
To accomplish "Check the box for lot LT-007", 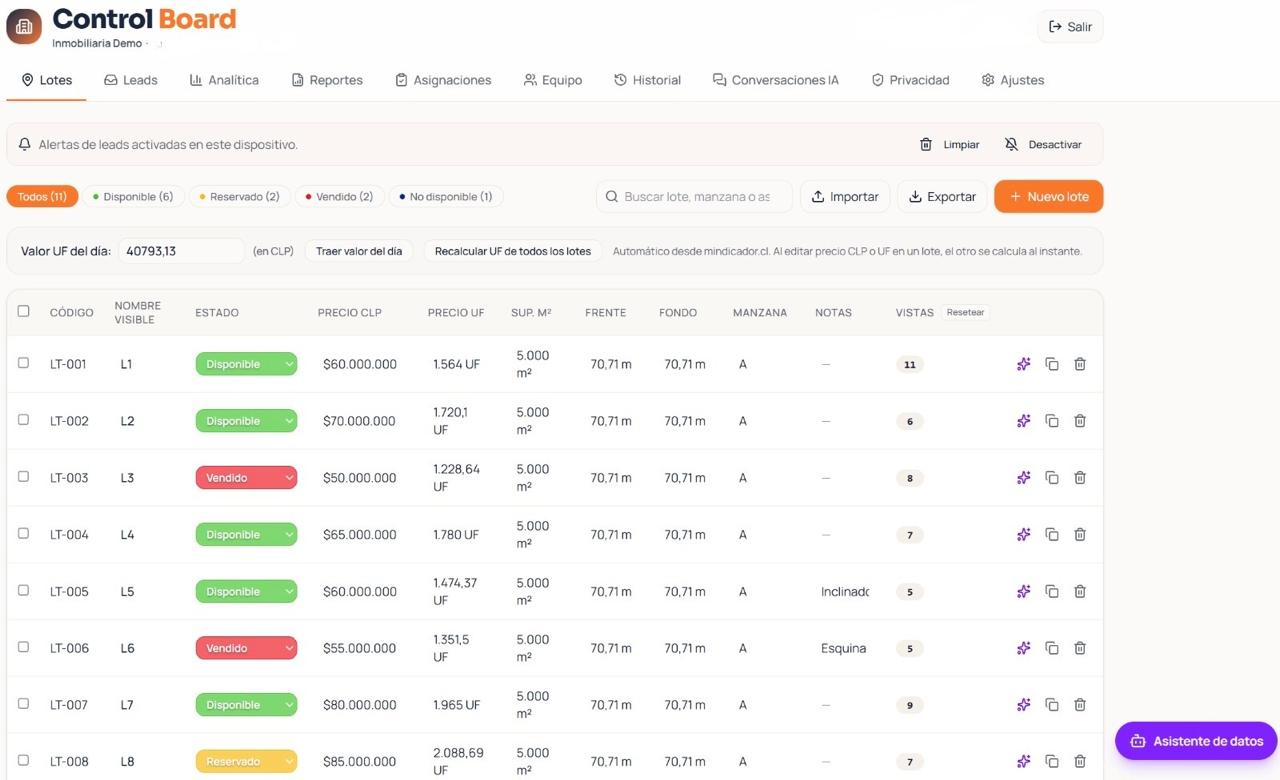I will 24,704.
